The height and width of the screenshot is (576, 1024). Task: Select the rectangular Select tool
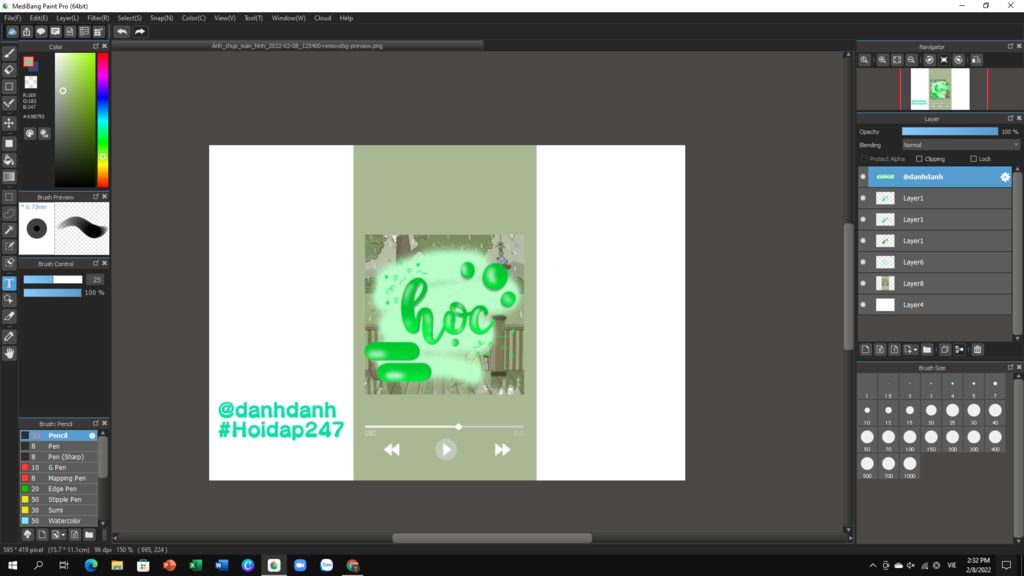coord(9,197)
